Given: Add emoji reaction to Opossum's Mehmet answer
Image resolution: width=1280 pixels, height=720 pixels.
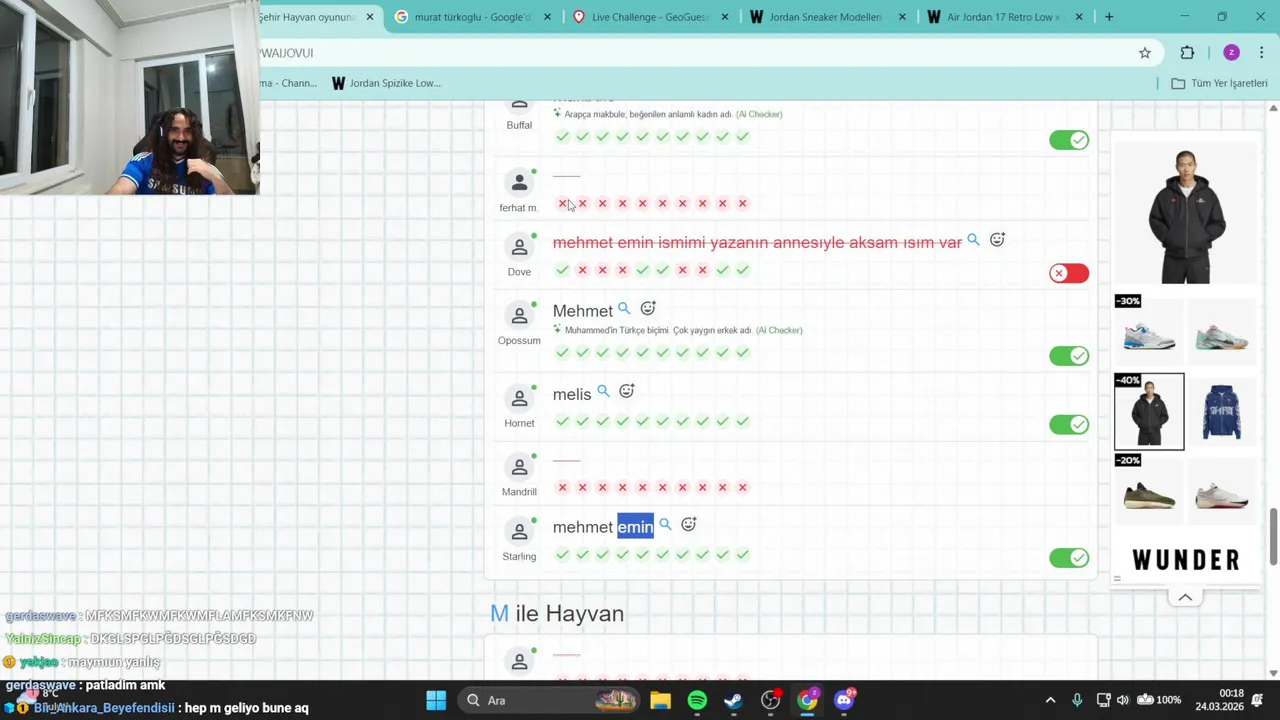Looking at the screenshot, I should 648,309.
